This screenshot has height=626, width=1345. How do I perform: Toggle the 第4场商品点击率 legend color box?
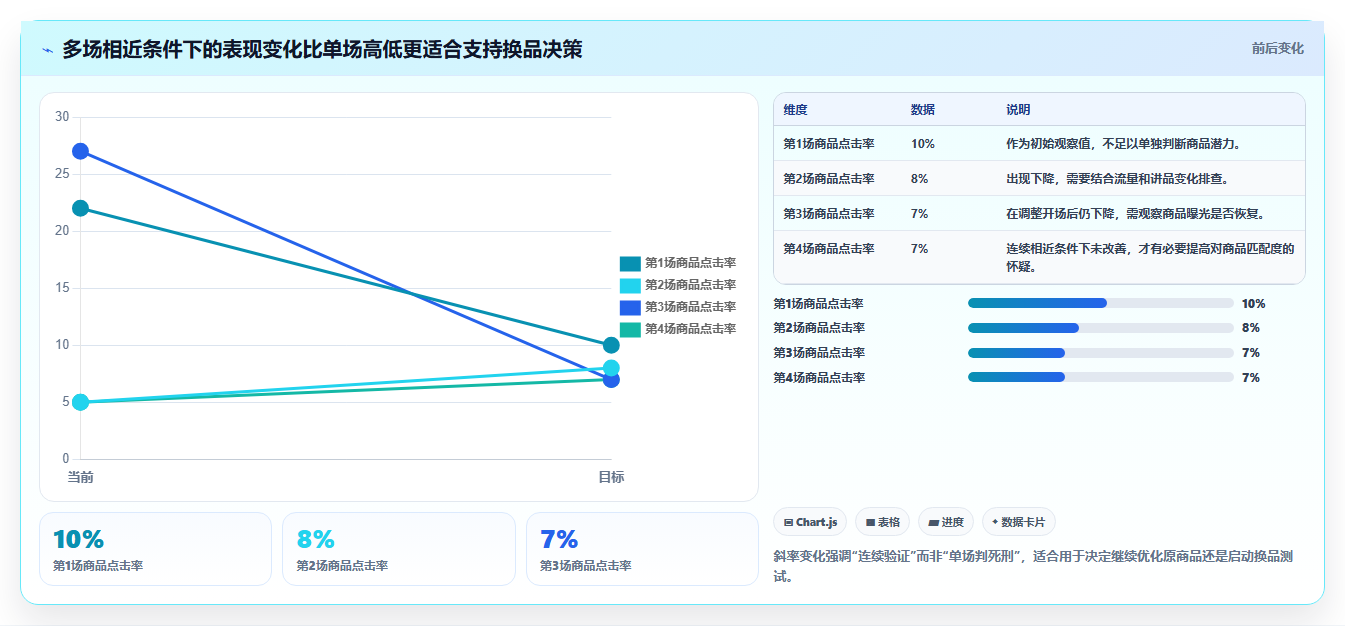tap(630, 329)
